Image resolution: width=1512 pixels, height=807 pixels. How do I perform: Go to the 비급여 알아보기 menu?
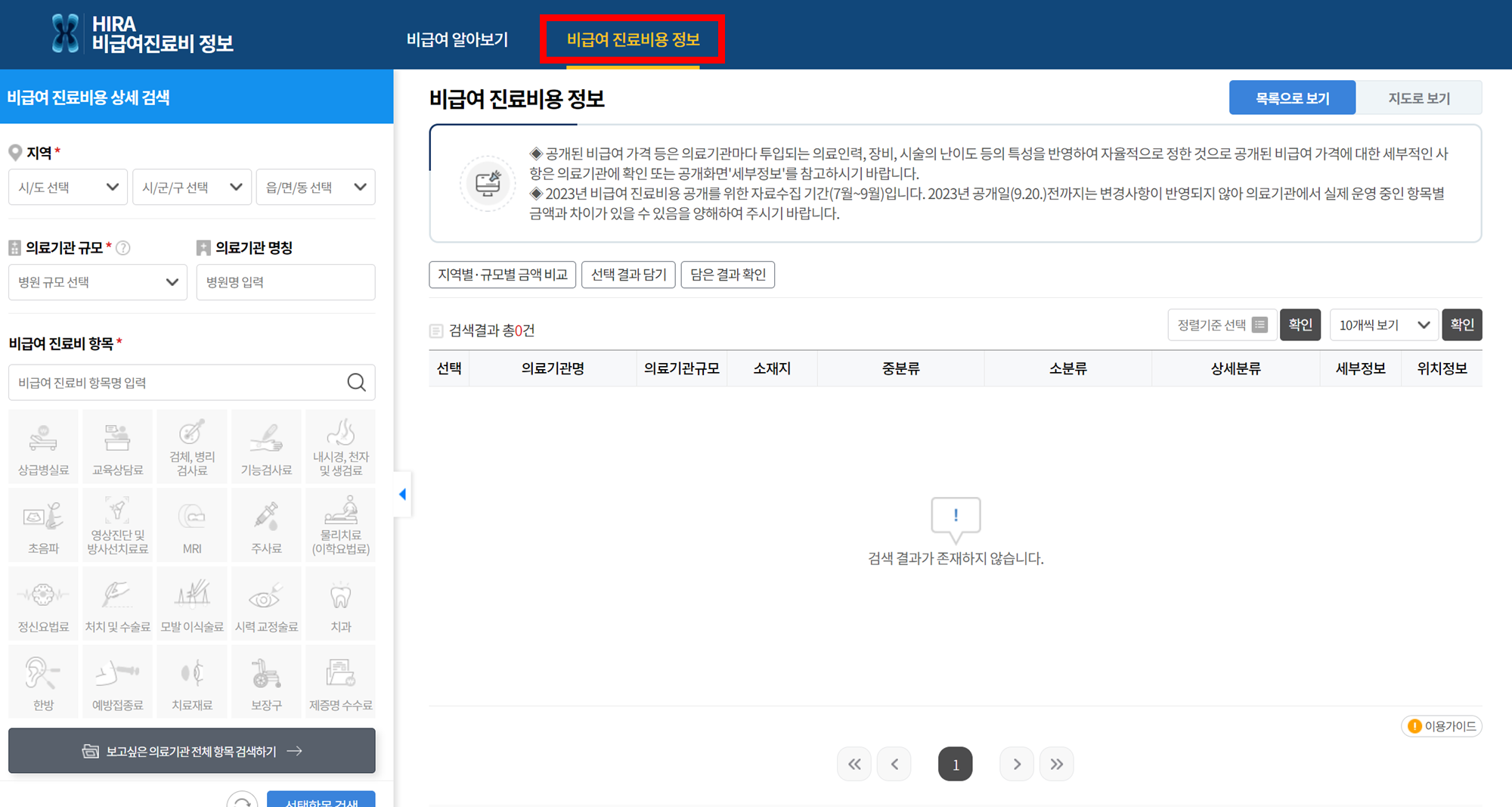coord(457,39)
